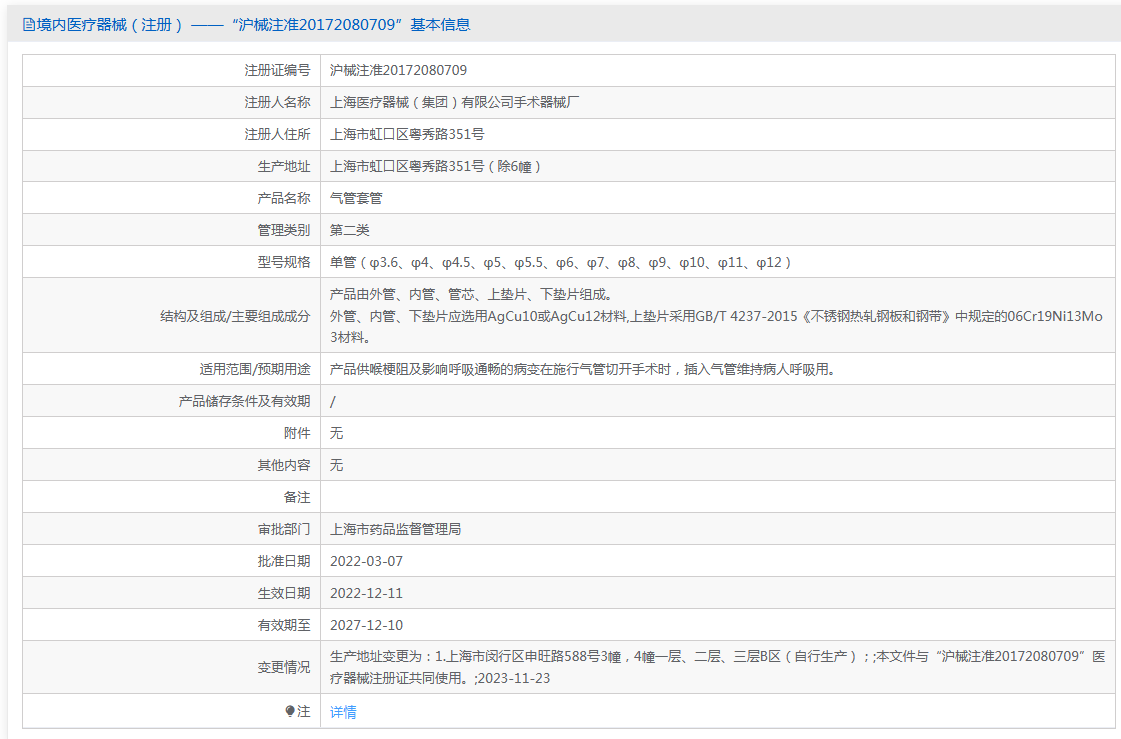The height and width of the screenshot is (739, 1121).
Task: Click the 批准日期 label
Action: point(284,562)
